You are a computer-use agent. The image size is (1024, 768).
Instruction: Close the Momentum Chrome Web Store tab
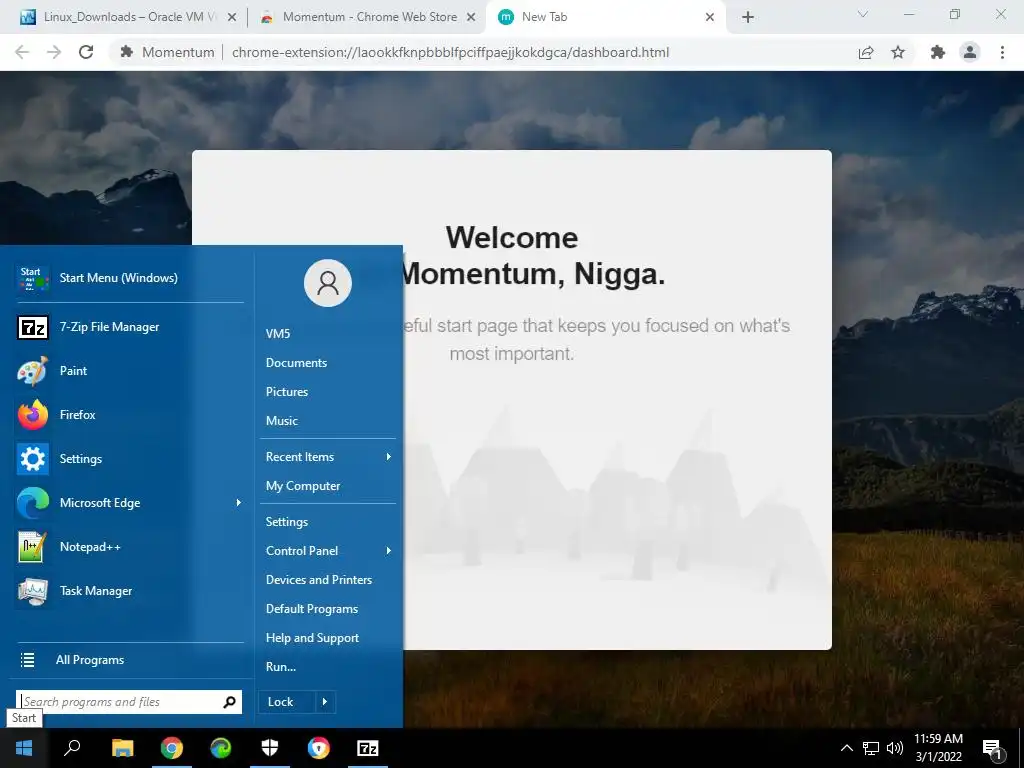[471, 18]
